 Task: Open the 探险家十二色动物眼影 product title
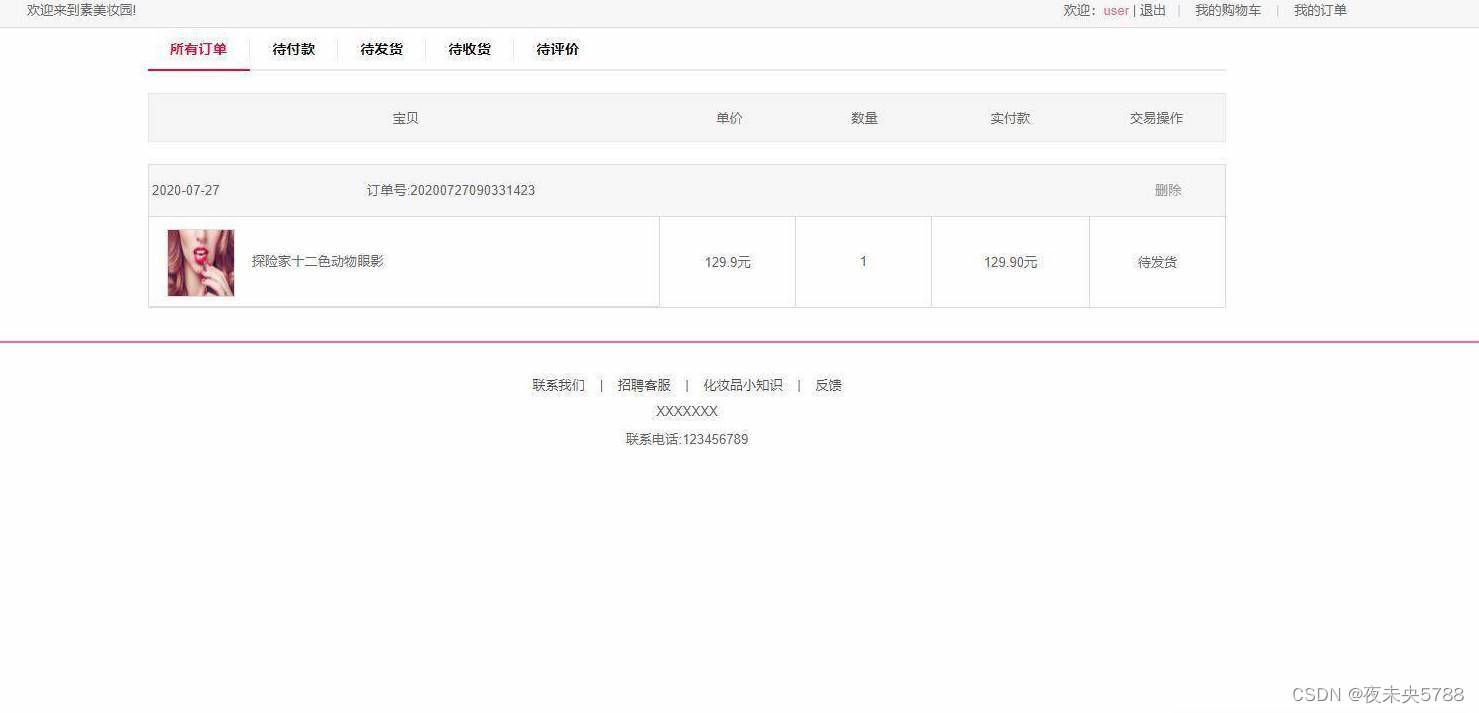click(318, 261)
